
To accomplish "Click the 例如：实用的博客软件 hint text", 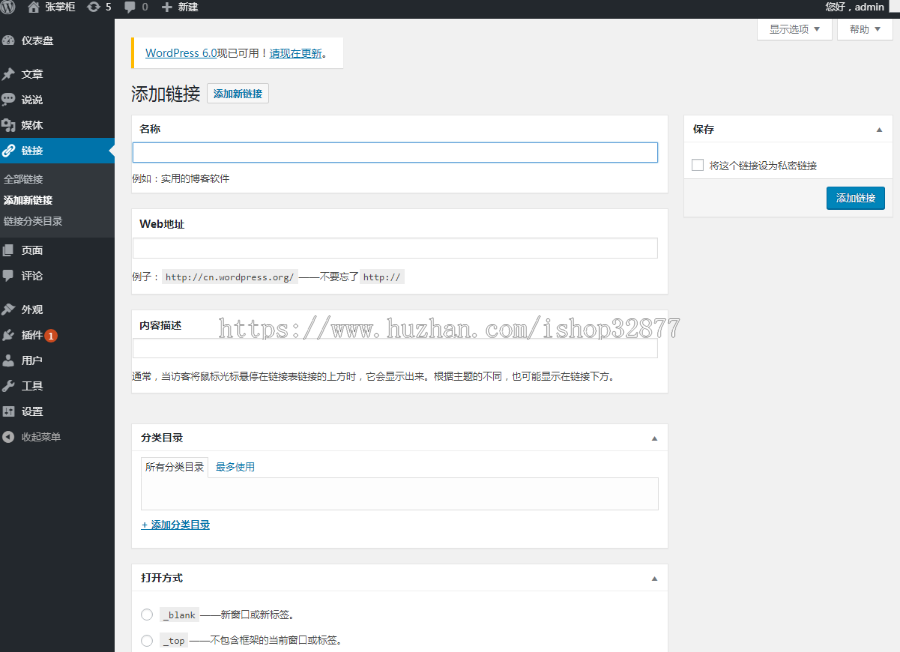I will coord(181,178).
